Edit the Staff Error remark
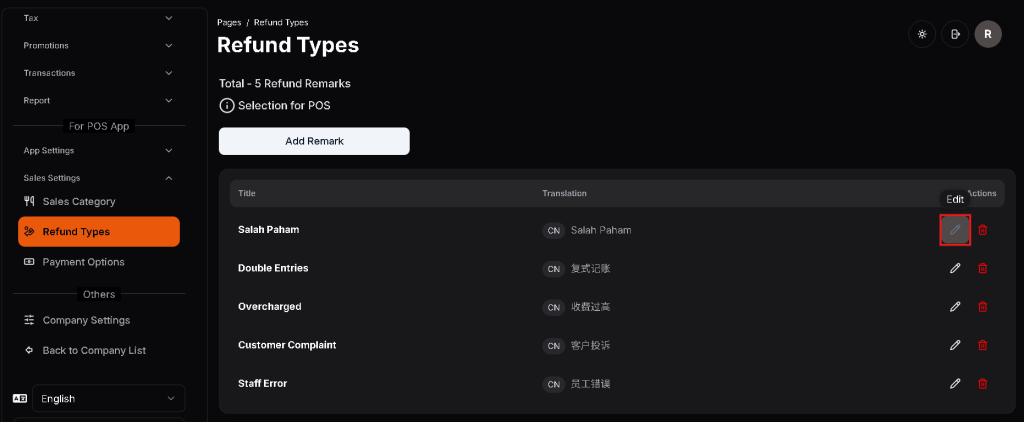 (955, 383)
